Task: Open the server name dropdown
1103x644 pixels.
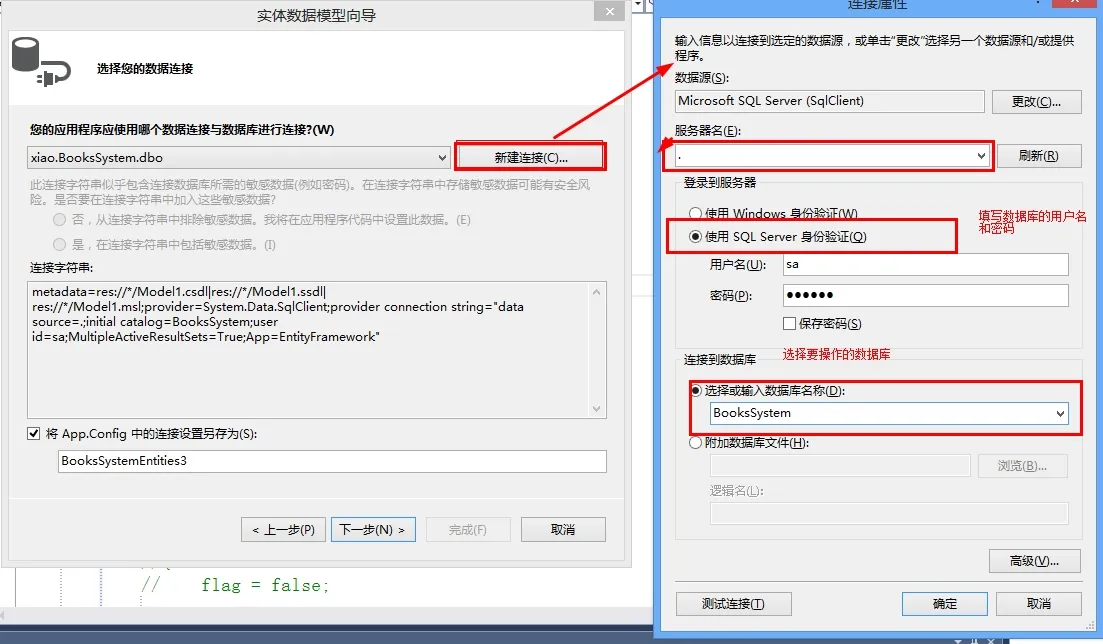Action: click(x=981, y=156)
